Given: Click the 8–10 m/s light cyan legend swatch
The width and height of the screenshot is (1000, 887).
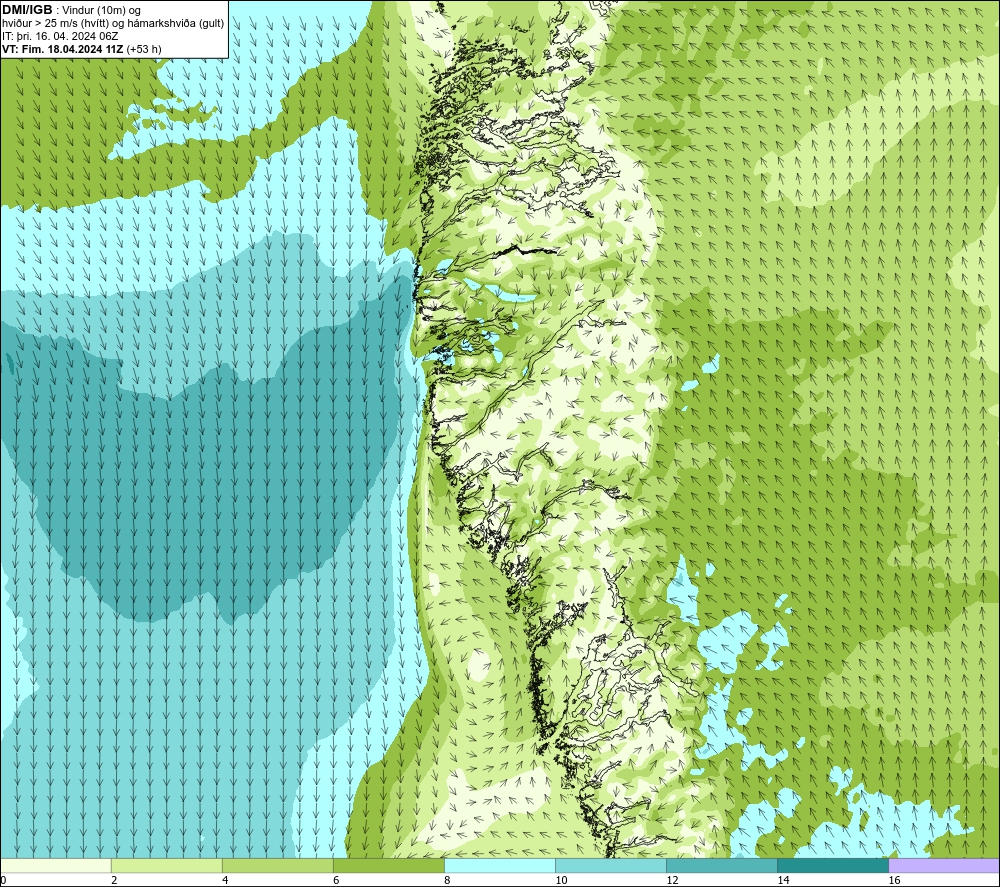Looking at the screenshot, I should tap(499, 865).
